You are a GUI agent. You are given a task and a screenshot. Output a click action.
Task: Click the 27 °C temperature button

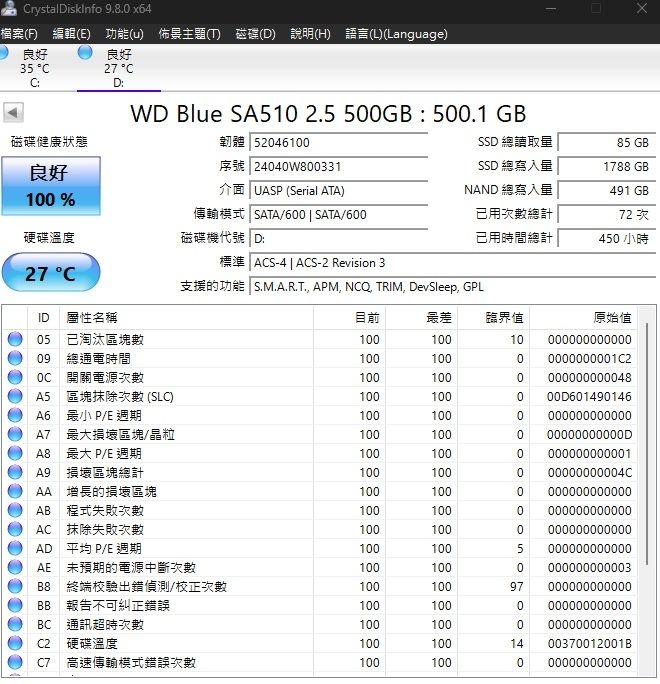[51, 273]
